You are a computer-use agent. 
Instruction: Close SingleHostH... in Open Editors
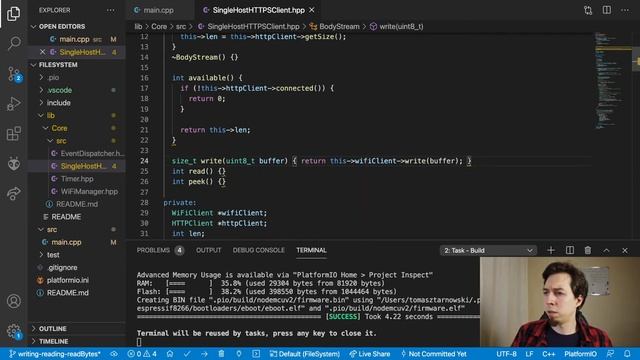coord(42,52)
